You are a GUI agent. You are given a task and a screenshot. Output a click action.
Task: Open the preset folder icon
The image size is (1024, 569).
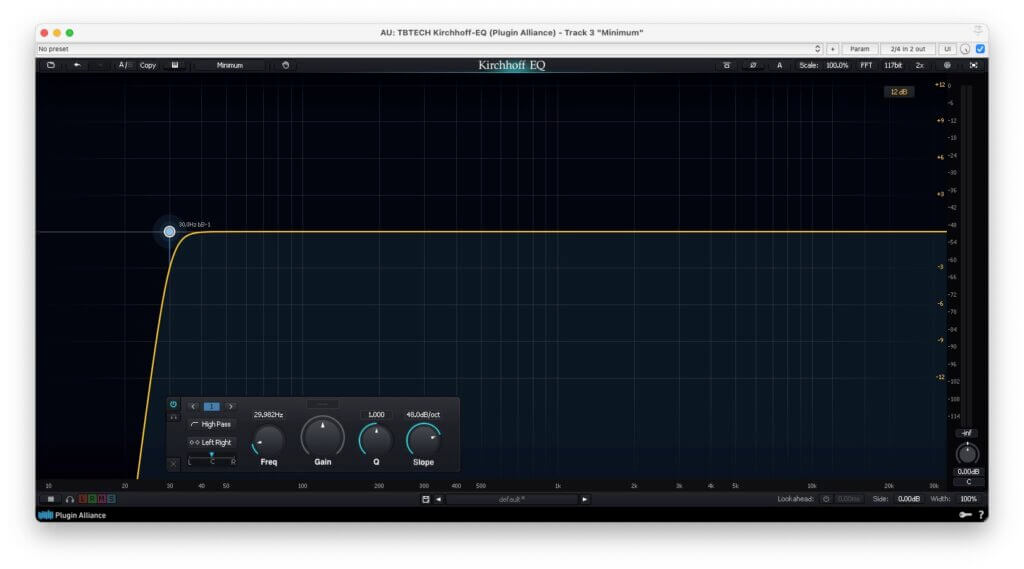(x=51, y=65)
